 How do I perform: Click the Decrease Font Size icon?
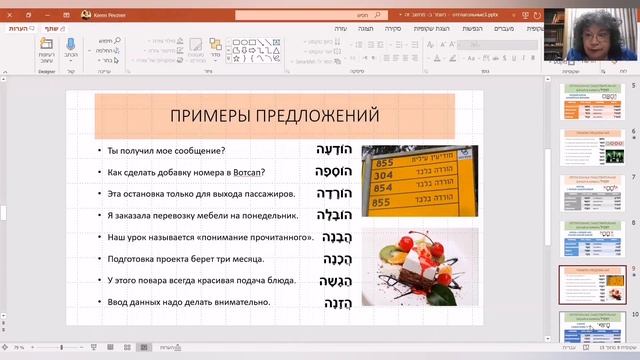coord(442,44)
